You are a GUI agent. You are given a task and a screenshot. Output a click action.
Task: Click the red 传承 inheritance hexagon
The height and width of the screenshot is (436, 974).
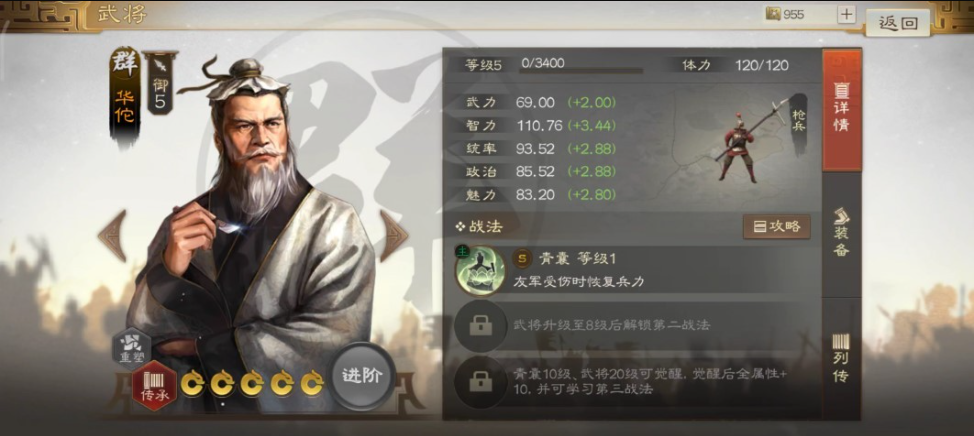(x=154, y=385)
